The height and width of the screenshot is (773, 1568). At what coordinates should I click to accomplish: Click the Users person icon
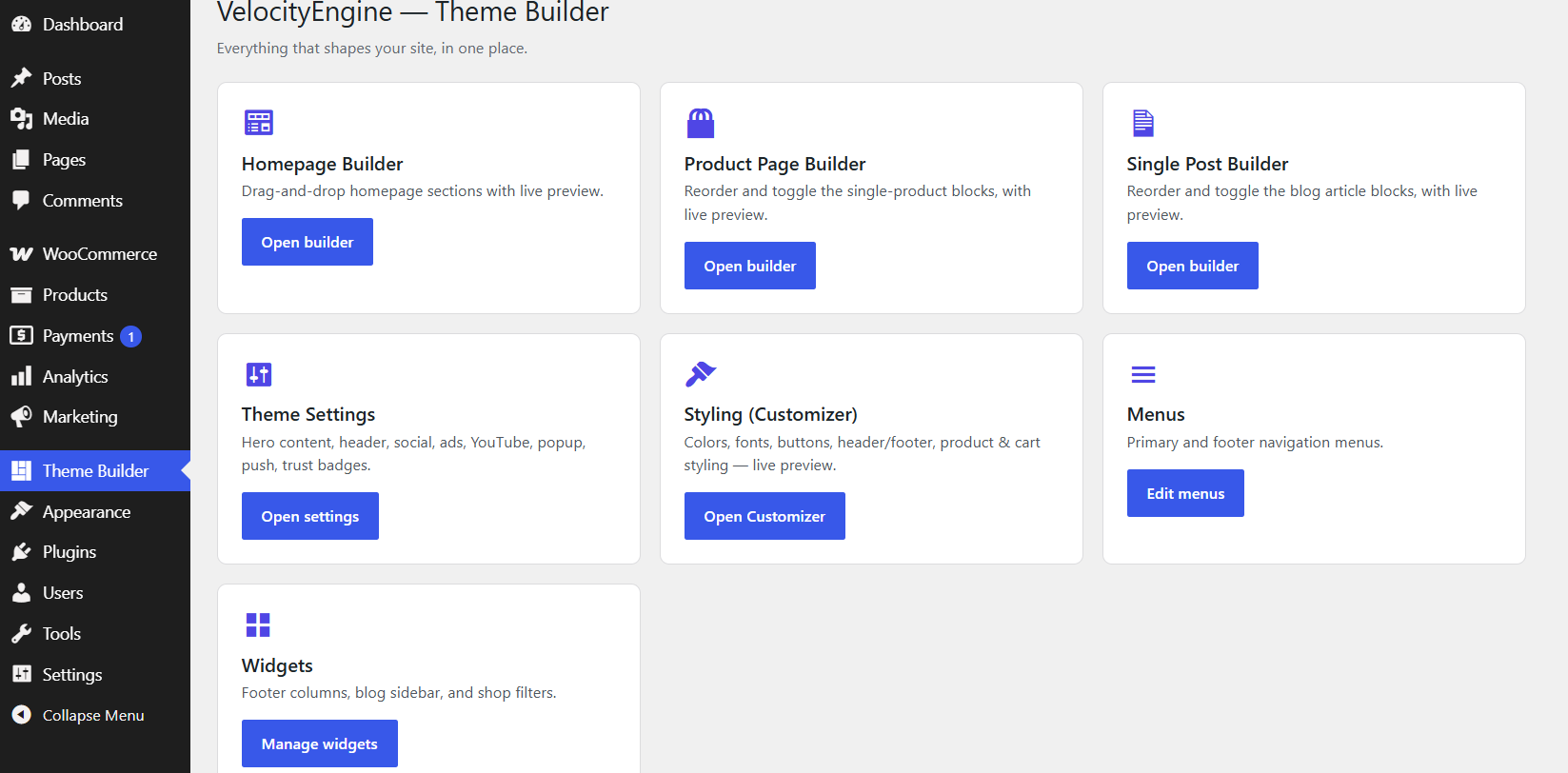21,593
